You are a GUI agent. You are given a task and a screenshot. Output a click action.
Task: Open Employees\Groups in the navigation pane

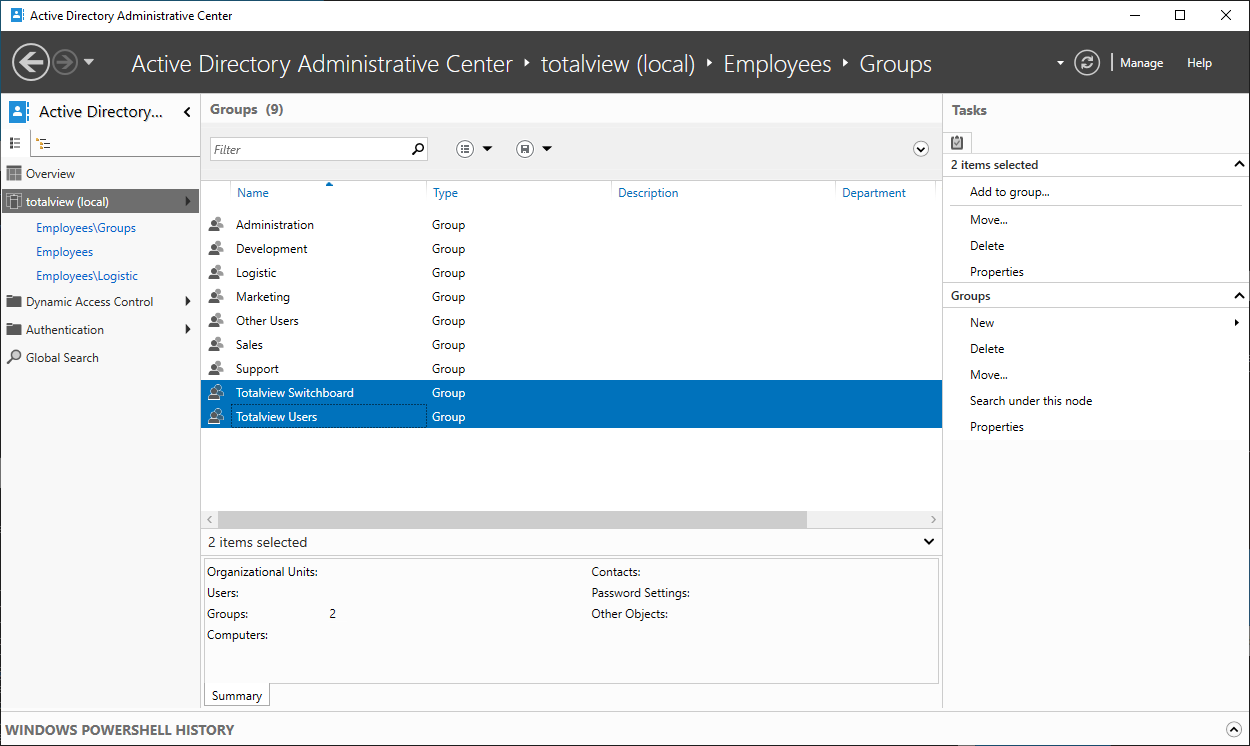86,228
